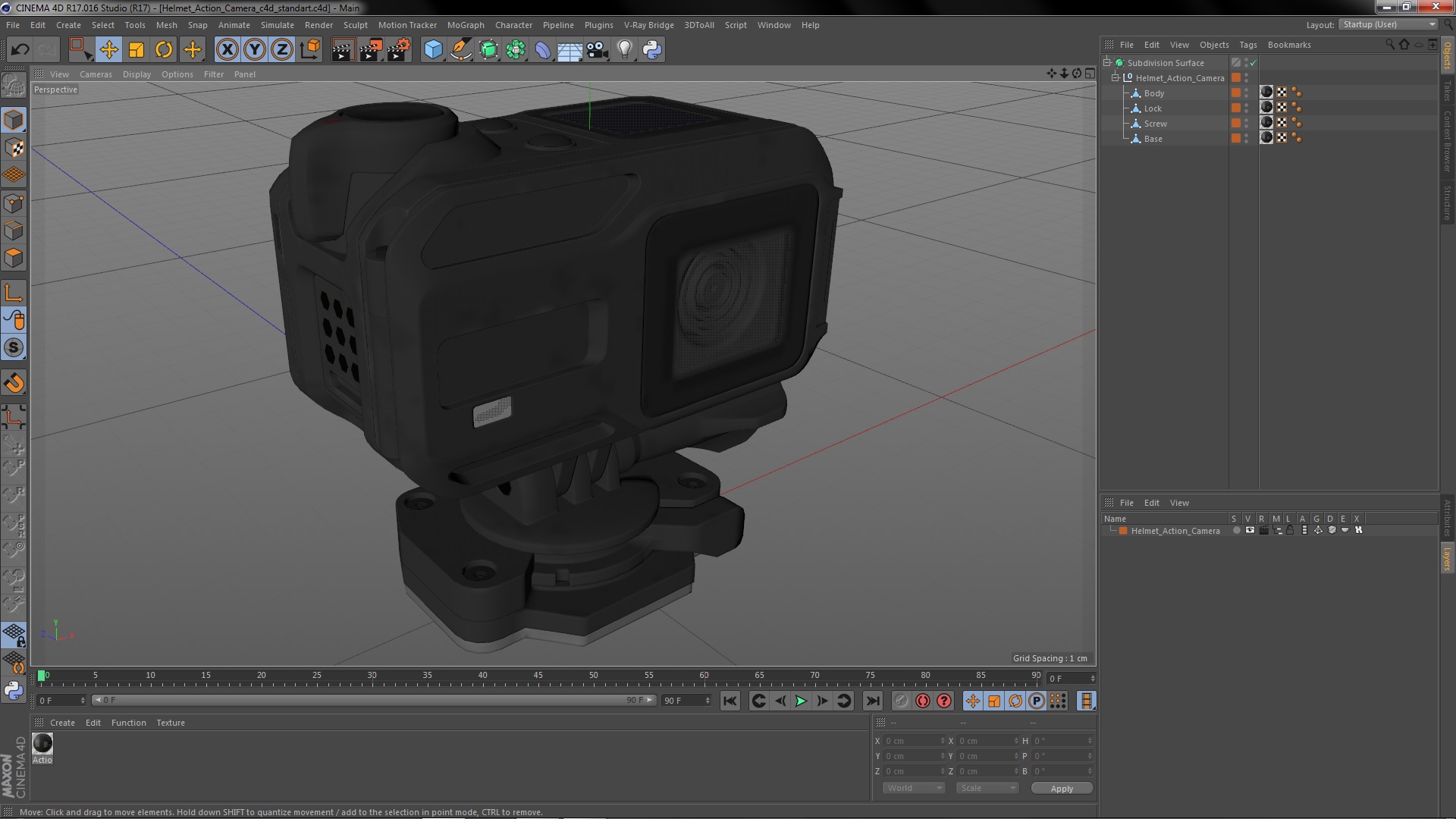Click the Body layer color swatch
This screenshot has width=1456, height=819.
(1236, 93)
